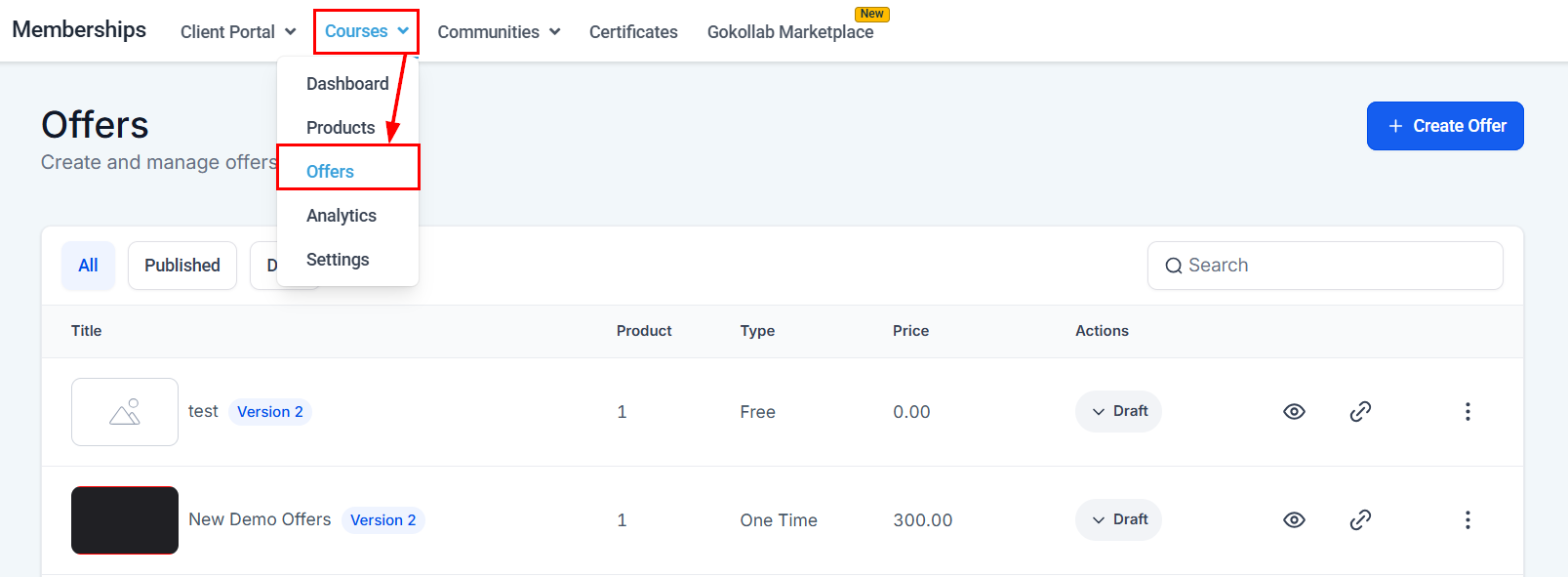Select Dashboard from Courses menu
Image resolution: width=1568 pixels, height=577 pixels.
(x=347, y=84)
